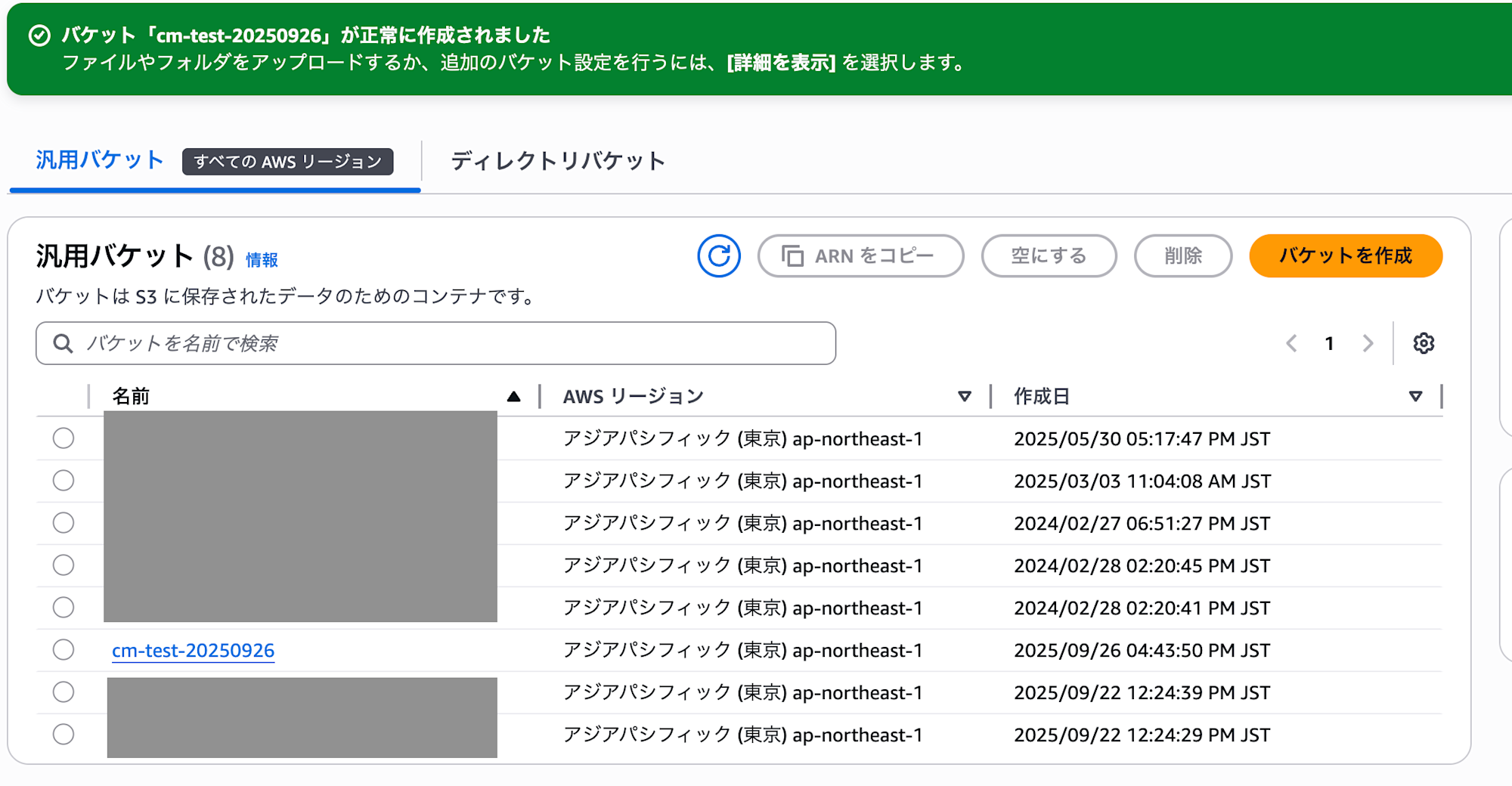Sort by 名前 column ascending arrow
1512x786 pixels.
click(x=514, y=396)
